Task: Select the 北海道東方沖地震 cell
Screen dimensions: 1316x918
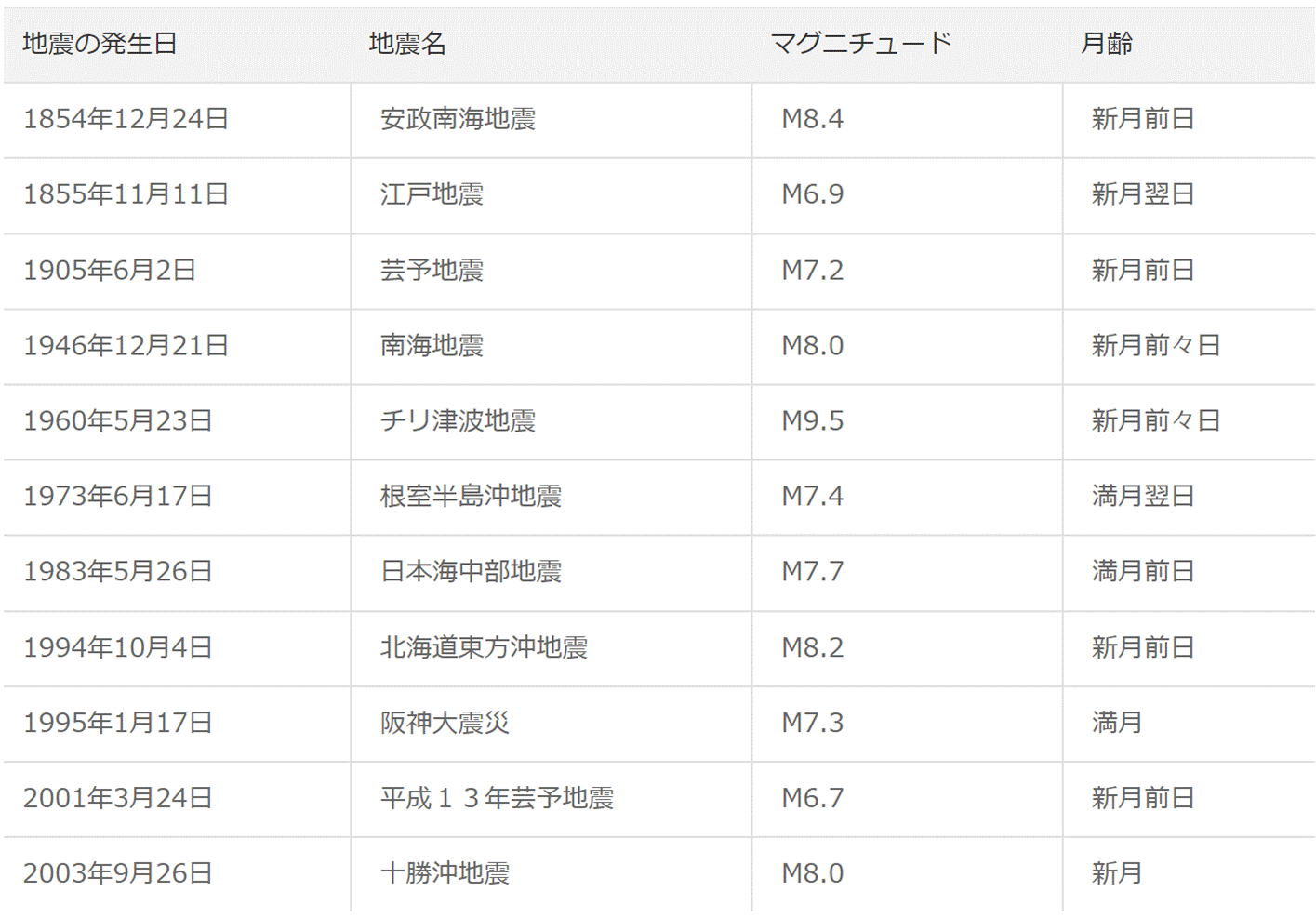Action: [x=484, y=647]
